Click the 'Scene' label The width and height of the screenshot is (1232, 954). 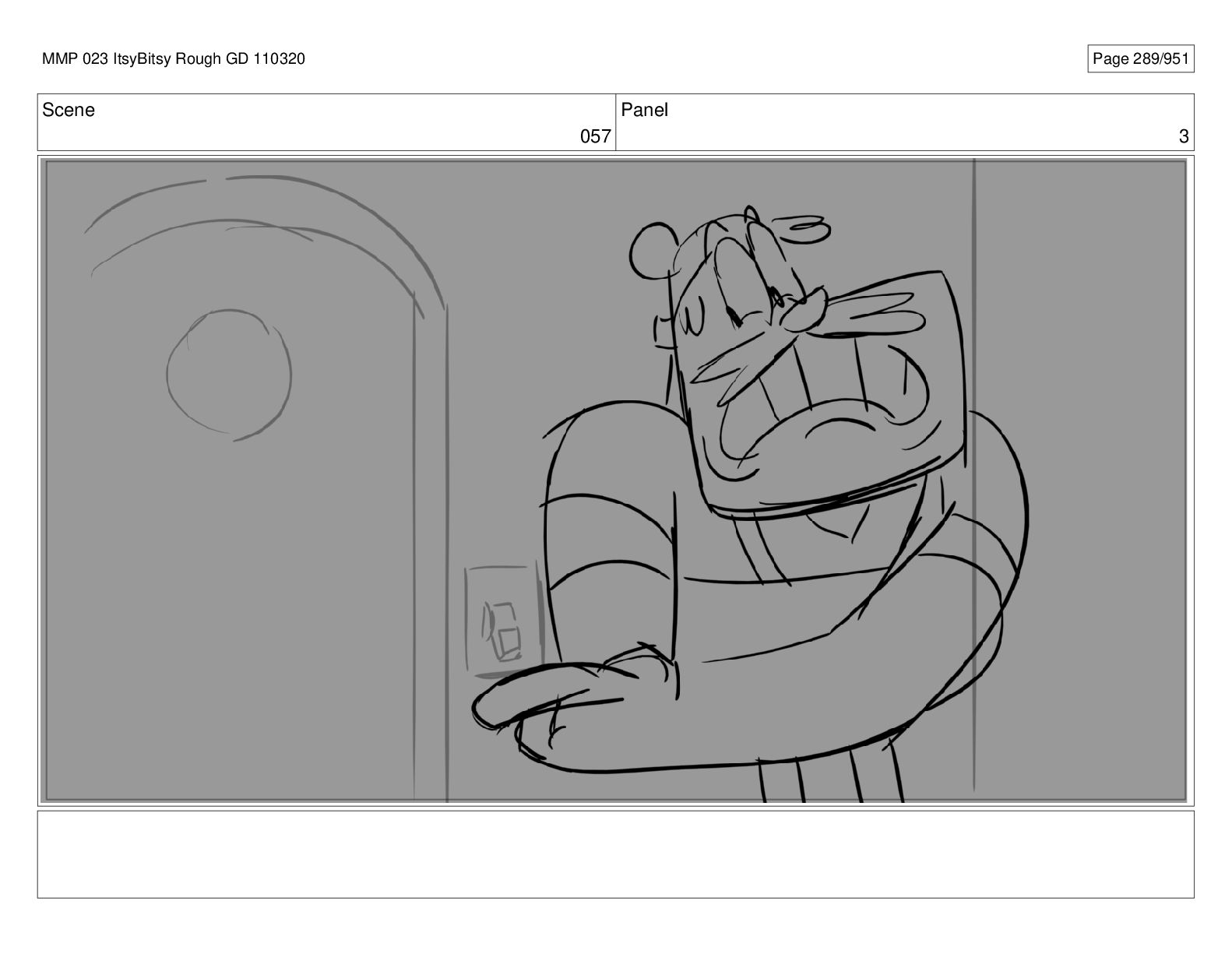pos(69,110)
